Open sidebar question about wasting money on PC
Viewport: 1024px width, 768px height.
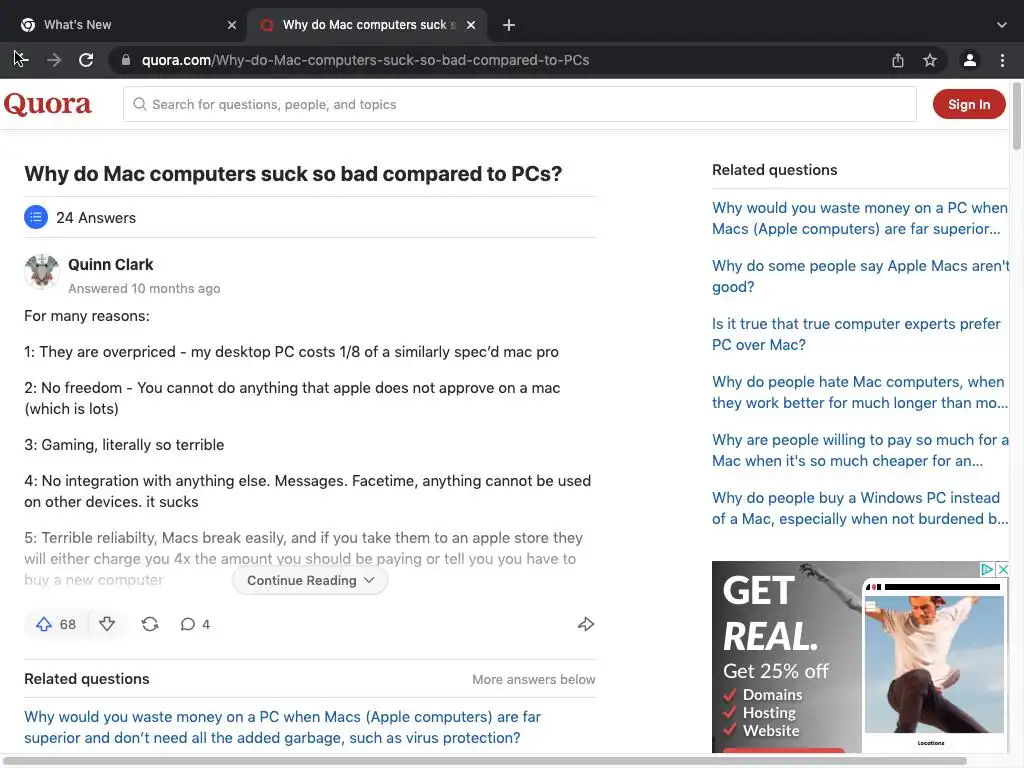[859, 218]
